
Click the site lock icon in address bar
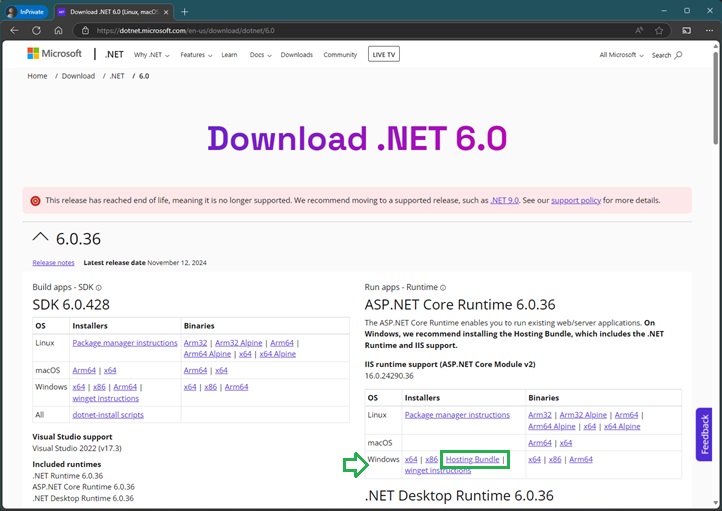[x=85, y=30]
